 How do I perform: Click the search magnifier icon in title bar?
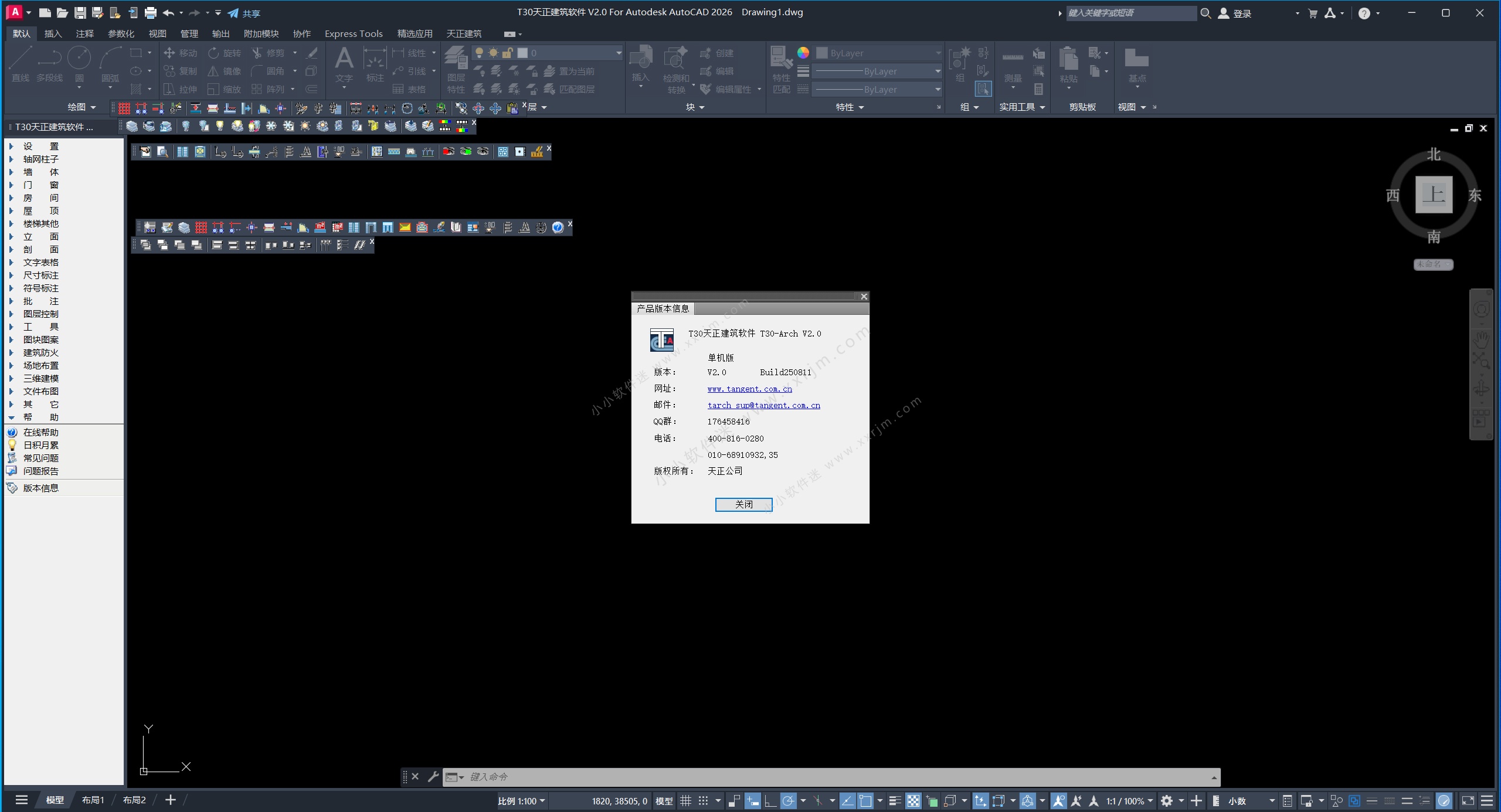(x=1205, y=13)
